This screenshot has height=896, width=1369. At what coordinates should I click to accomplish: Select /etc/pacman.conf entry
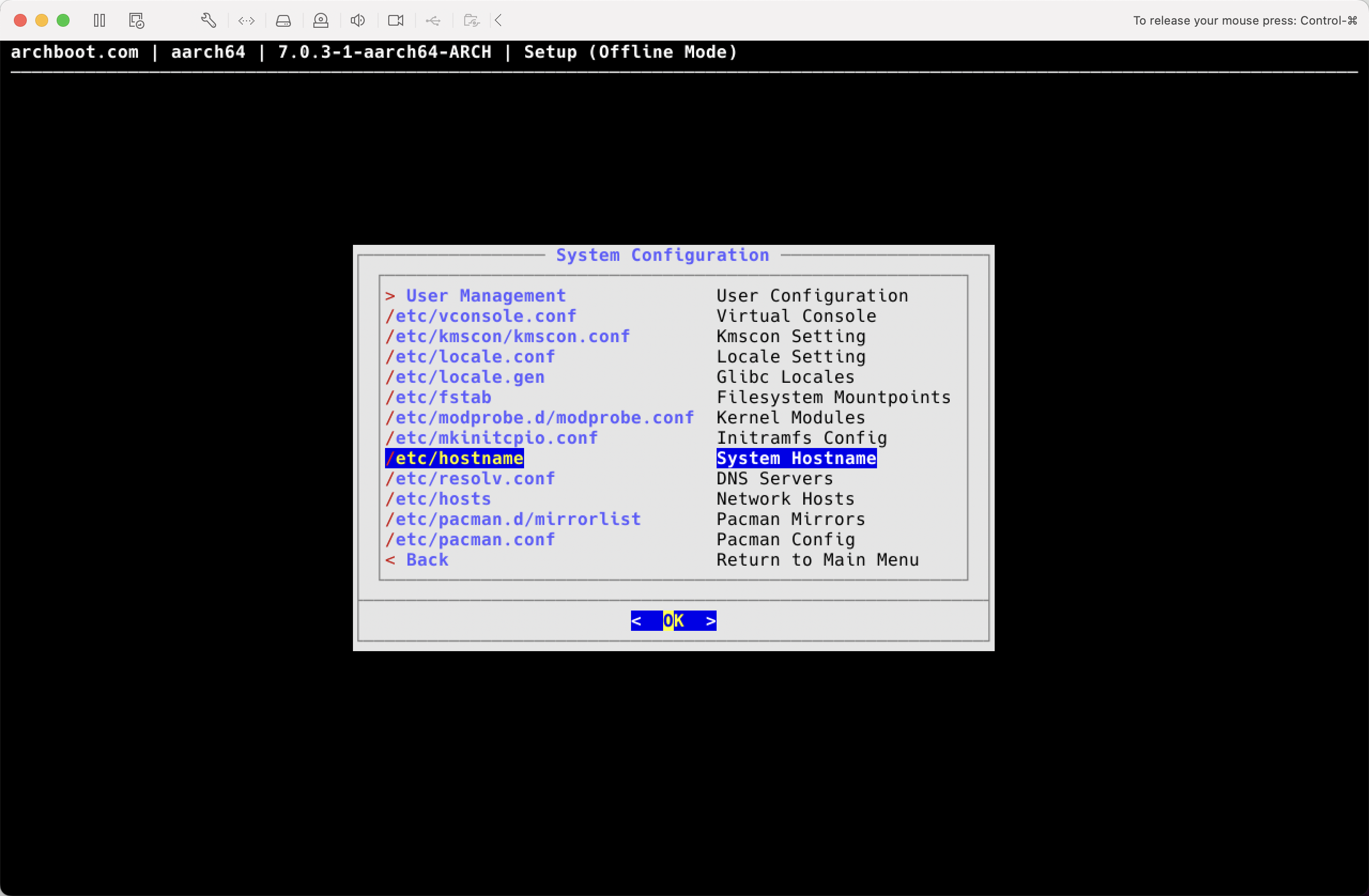click(470, 539)
